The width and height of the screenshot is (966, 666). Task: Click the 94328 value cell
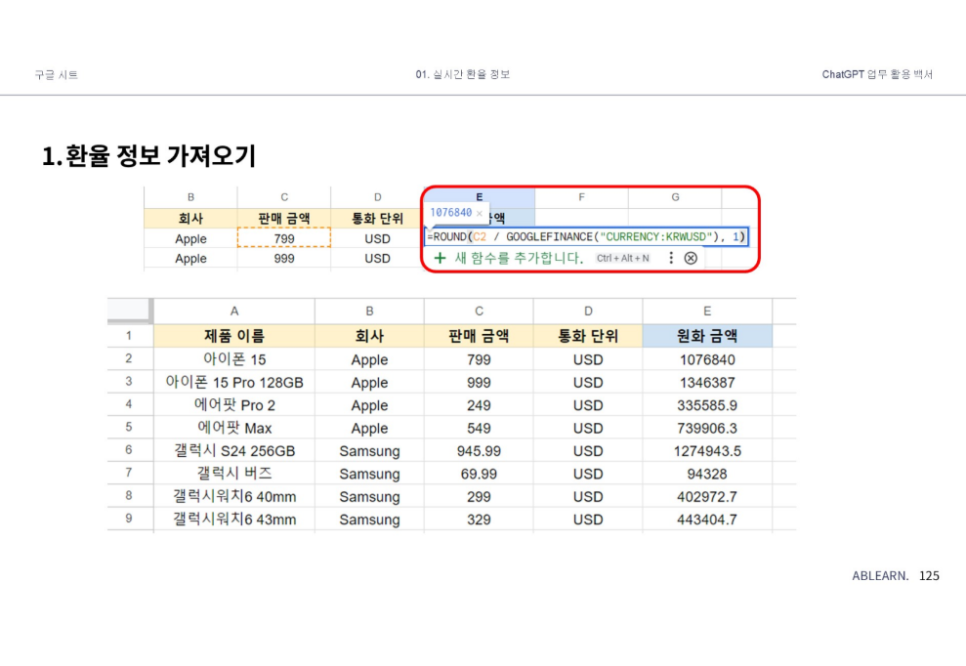(707, 473)
